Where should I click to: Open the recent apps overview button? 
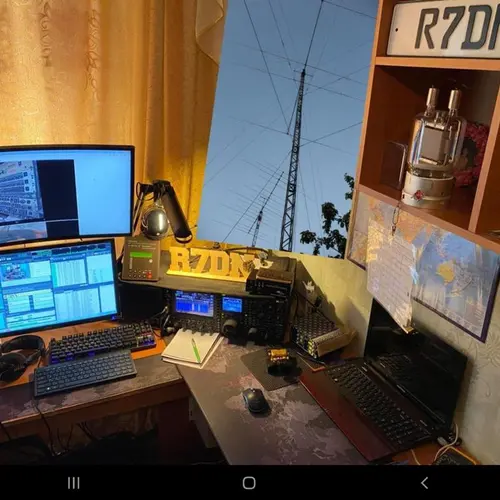(x=74, y=483)
